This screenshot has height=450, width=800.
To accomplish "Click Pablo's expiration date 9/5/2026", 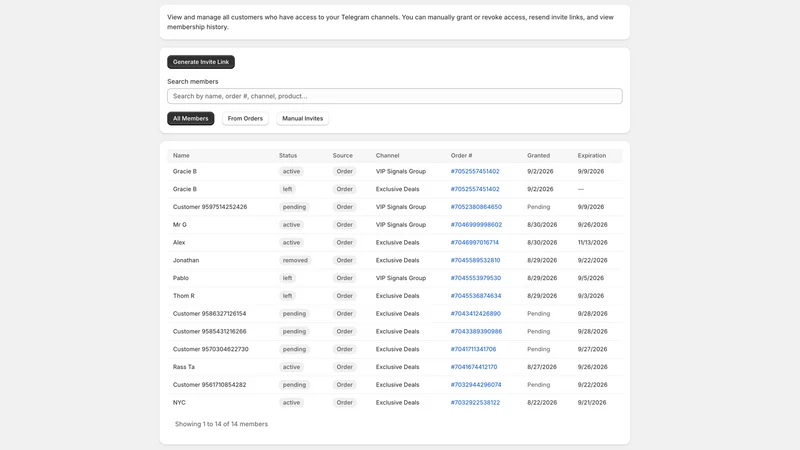I will pyautogui.click(x=590, y=278).
